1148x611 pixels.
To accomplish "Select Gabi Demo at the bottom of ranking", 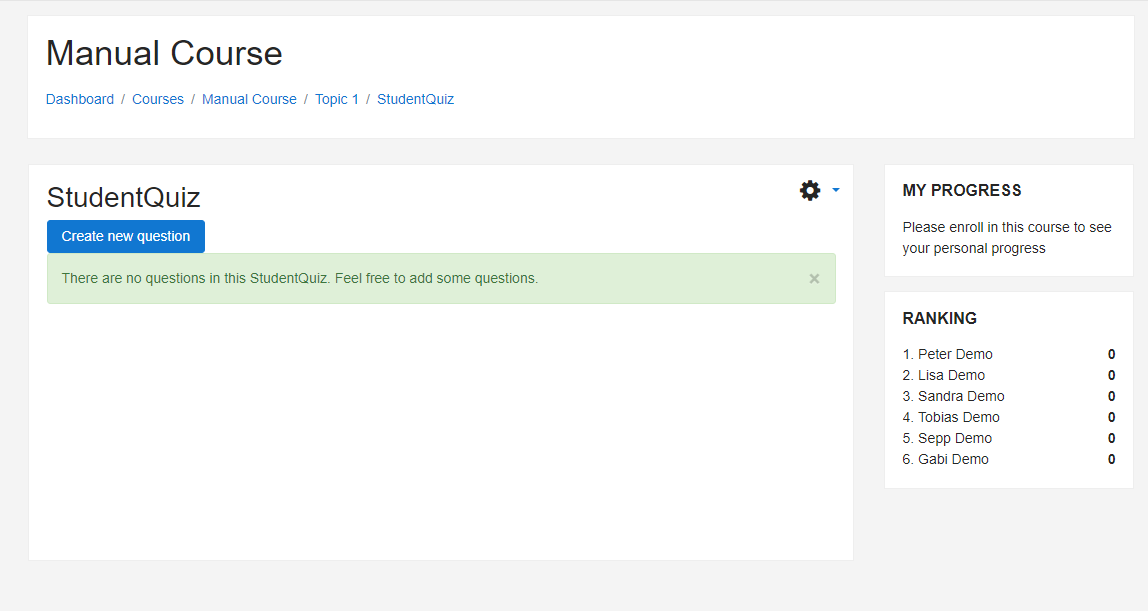I will (953, 459).
